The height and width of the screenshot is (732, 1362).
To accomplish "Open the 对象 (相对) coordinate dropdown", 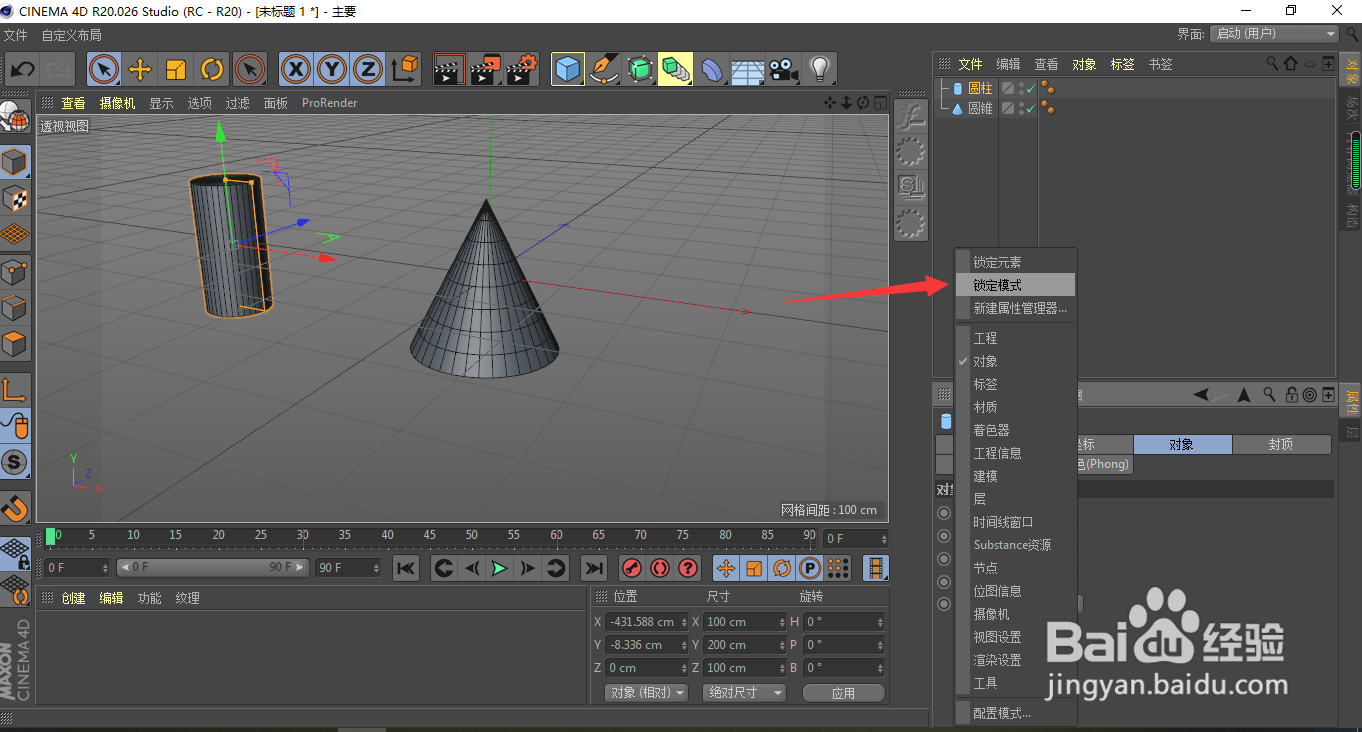I will click(647, 692).
